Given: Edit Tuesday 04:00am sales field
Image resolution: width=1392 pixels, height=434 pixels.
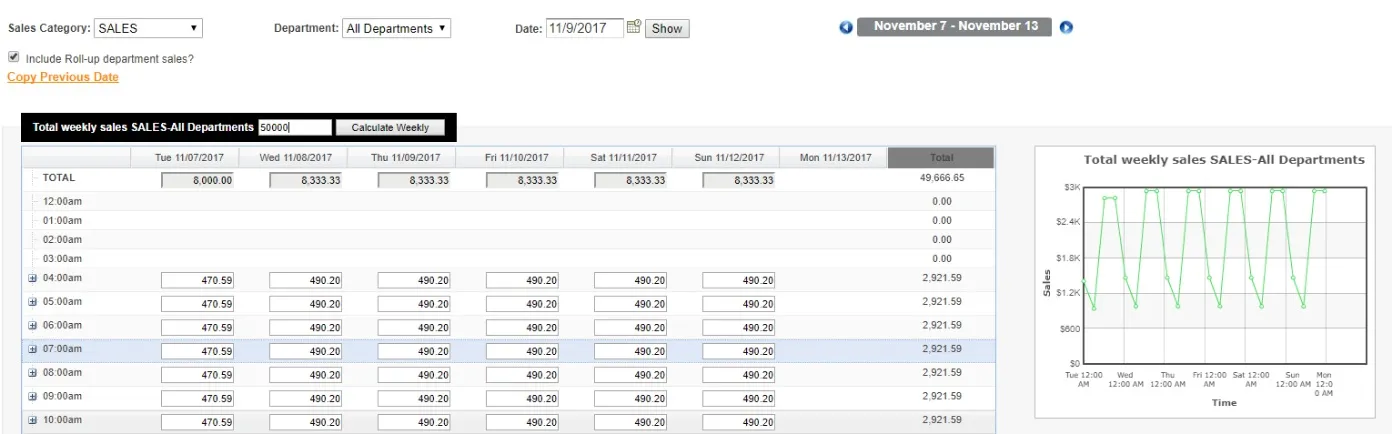Looking at the screenshot, I should 197,280.
